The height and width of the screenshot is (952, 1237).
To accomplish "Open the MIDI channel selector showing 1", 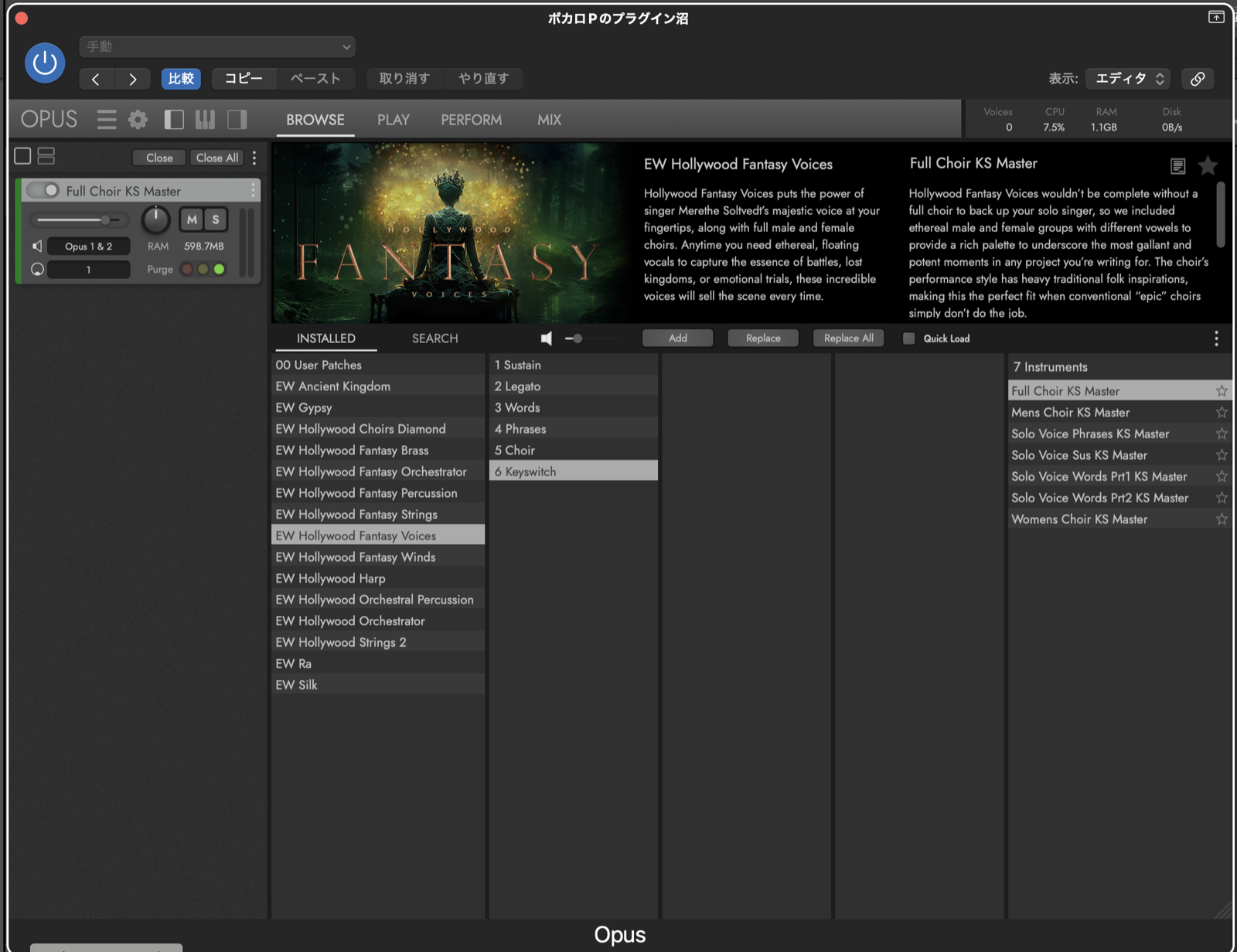I will pyautogui.click(x=88, y=269).
